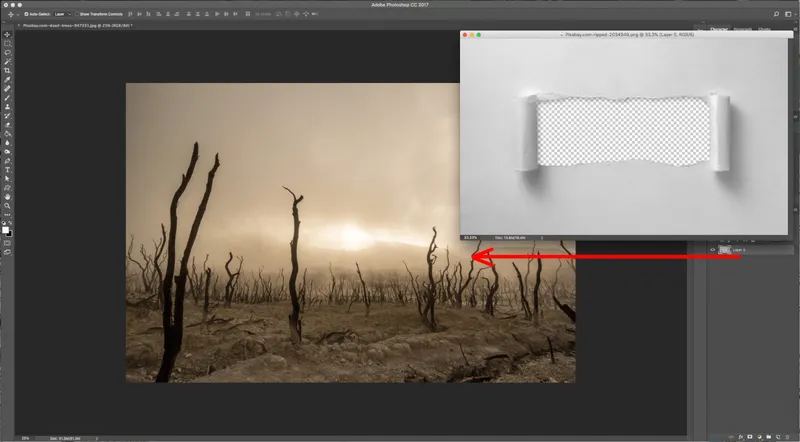Create a new group folder
Screen dimensions: 800x442
point(768,437)
